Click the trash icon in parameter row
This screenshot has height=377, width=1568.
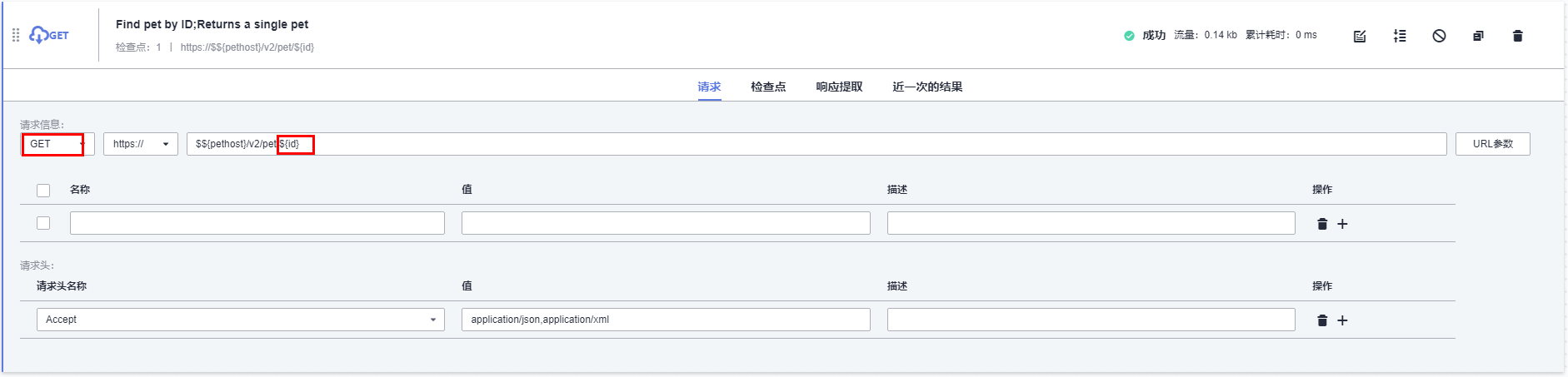point(1322,224)
